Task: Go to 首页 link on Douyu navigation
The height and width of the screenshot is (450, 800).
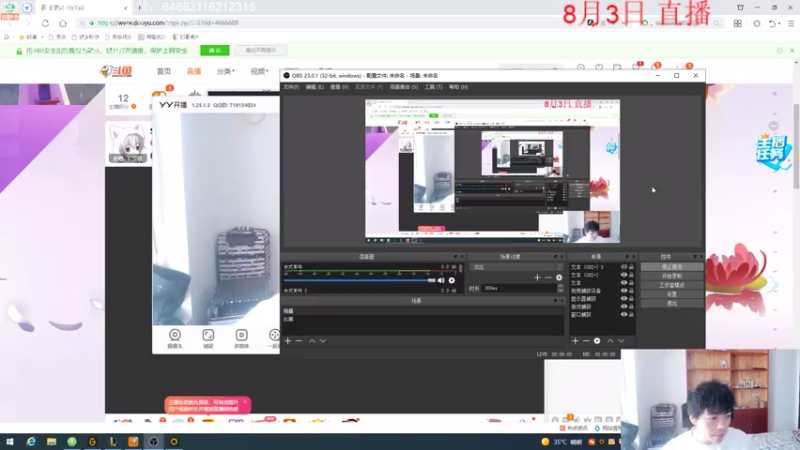Action: (164, 71)
